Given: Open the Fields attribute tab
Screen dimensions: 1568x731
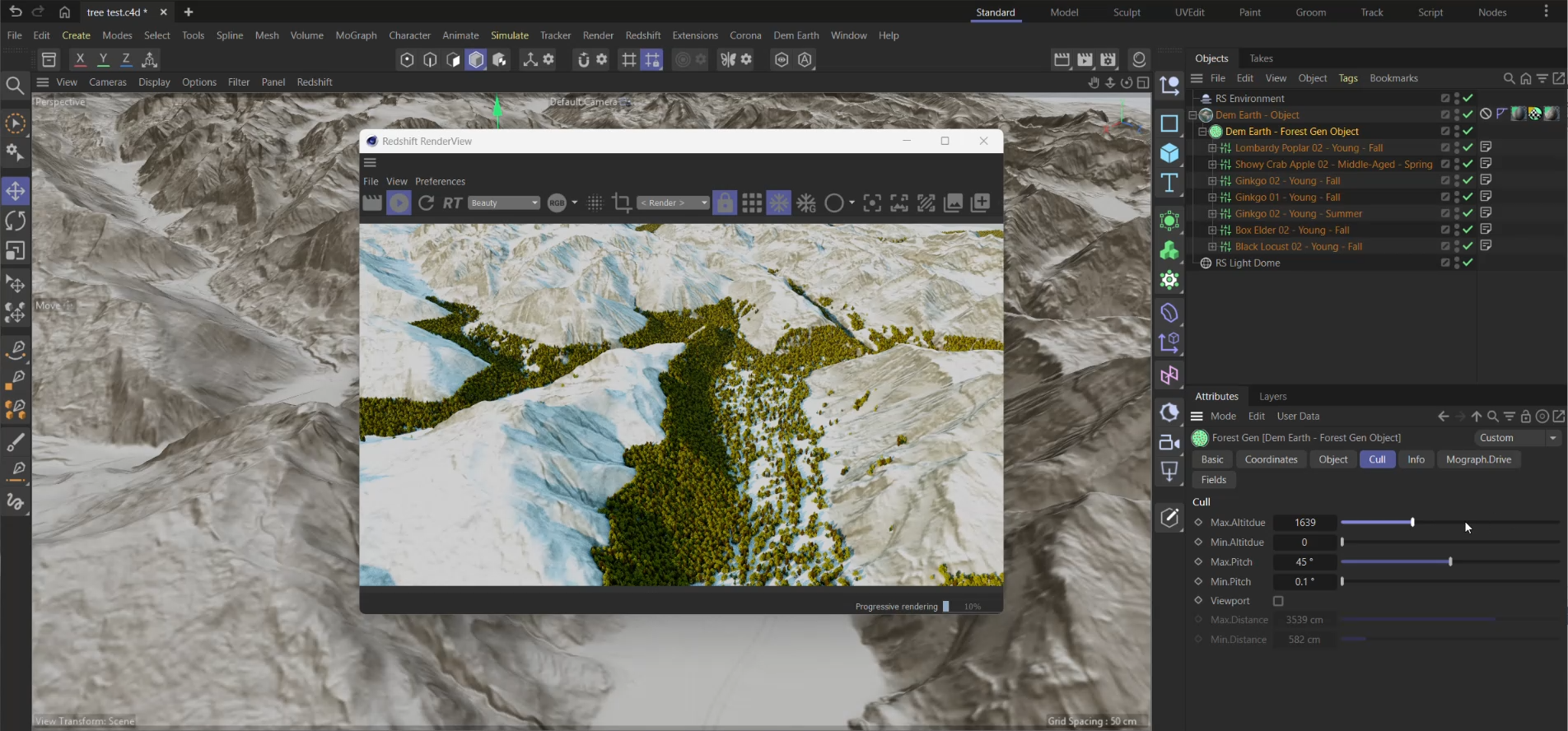Looking at the screenshot, I should click(1214, 480).
